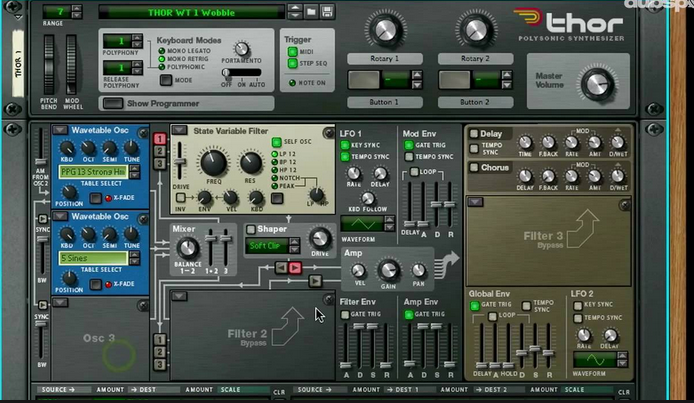
Task: Click the Amp GAIN knob
Action: click(387, 268)
